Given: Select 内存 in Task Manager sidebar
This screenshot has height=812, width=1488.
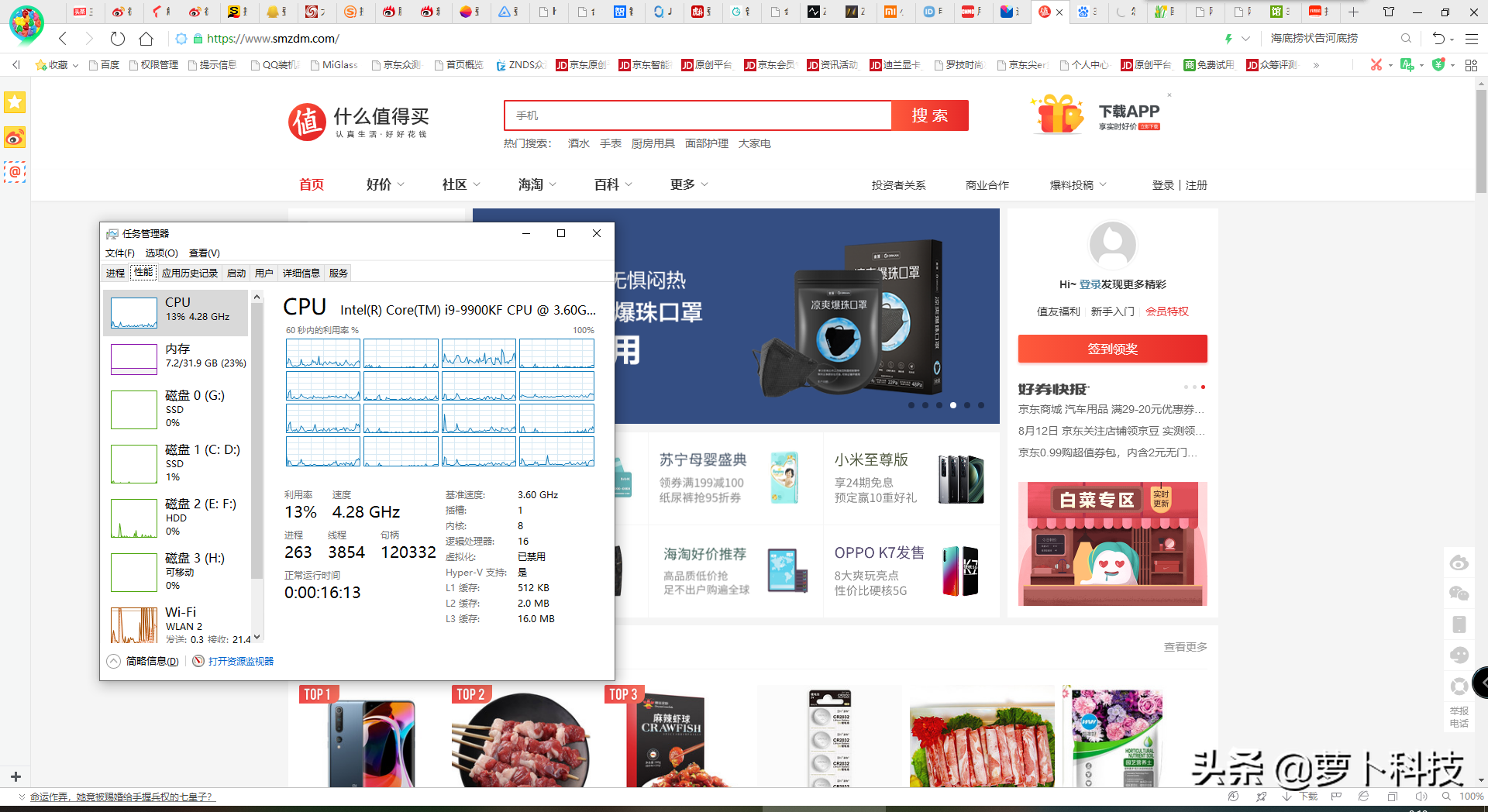Looking at the screenshot, I should [177, 359].
